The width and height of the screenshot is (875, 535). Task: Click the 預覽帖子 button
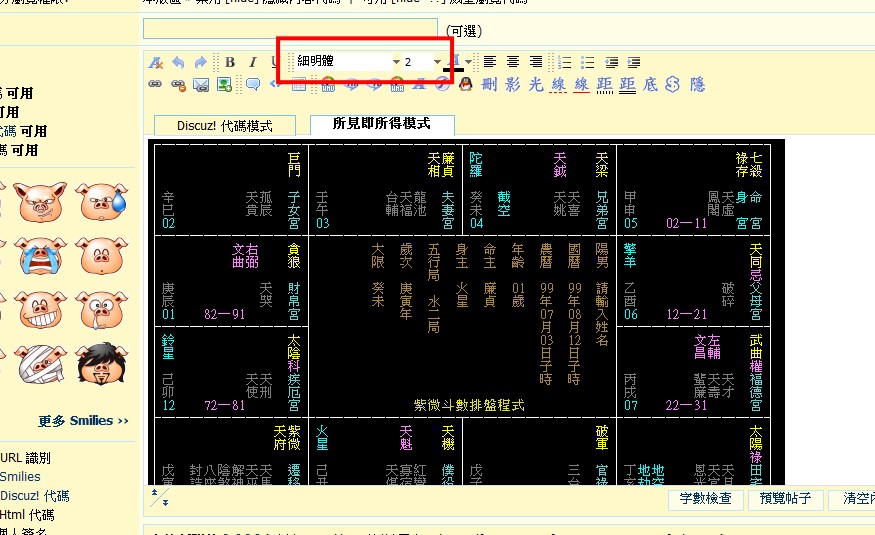[785, 499]
